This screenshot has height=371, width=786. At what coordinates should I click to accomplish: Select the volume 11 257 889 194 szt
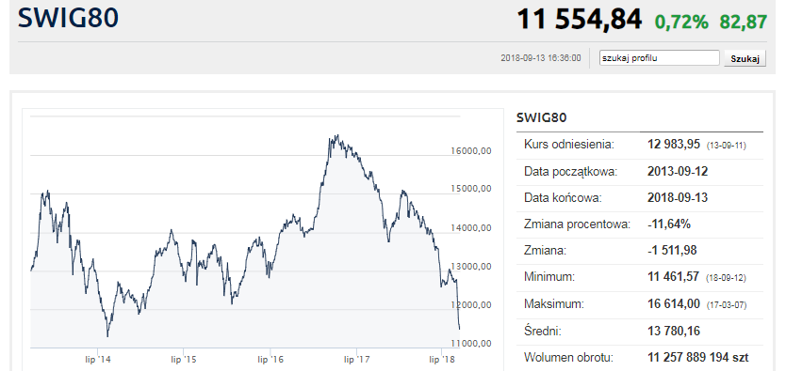[698, 358]
